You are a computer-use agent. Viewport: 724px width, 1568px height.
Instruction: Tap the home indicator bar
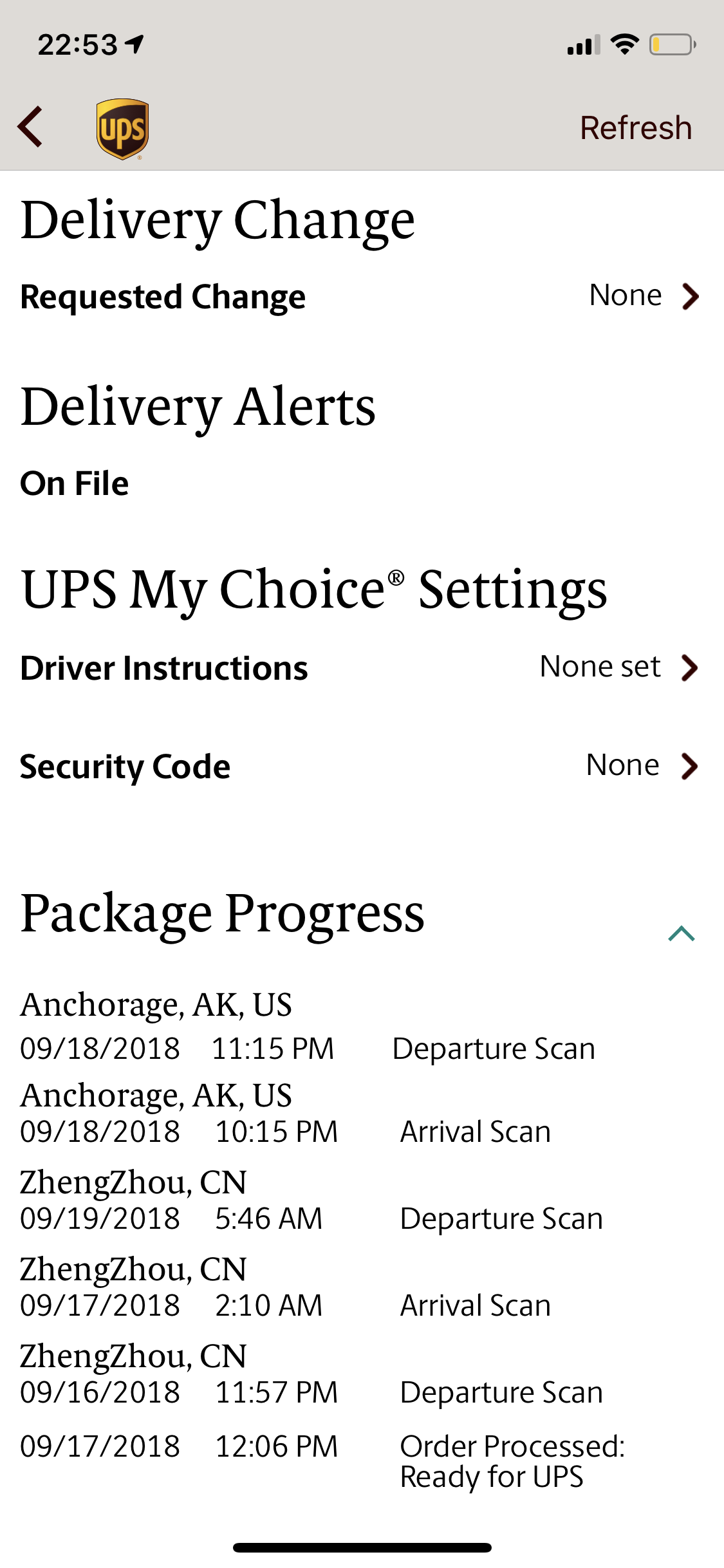click(362, 1547)
